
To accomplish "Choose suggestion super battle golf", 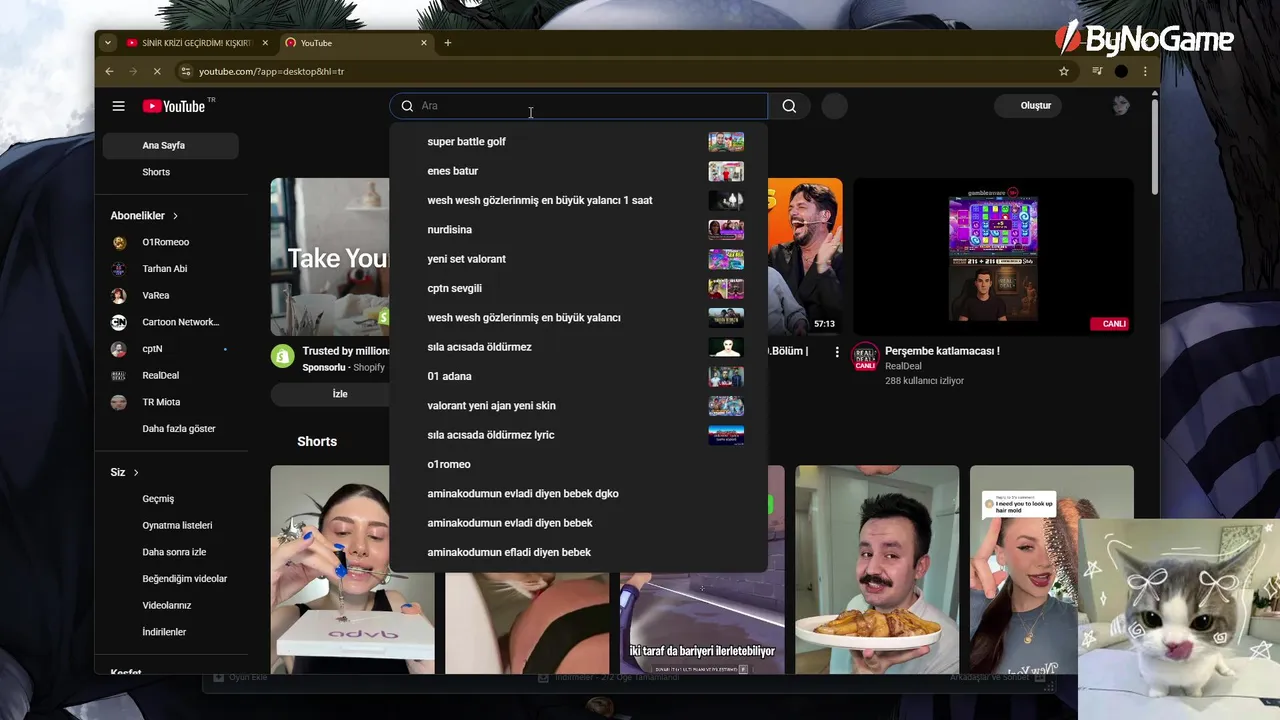I will (x=578, y=142).
